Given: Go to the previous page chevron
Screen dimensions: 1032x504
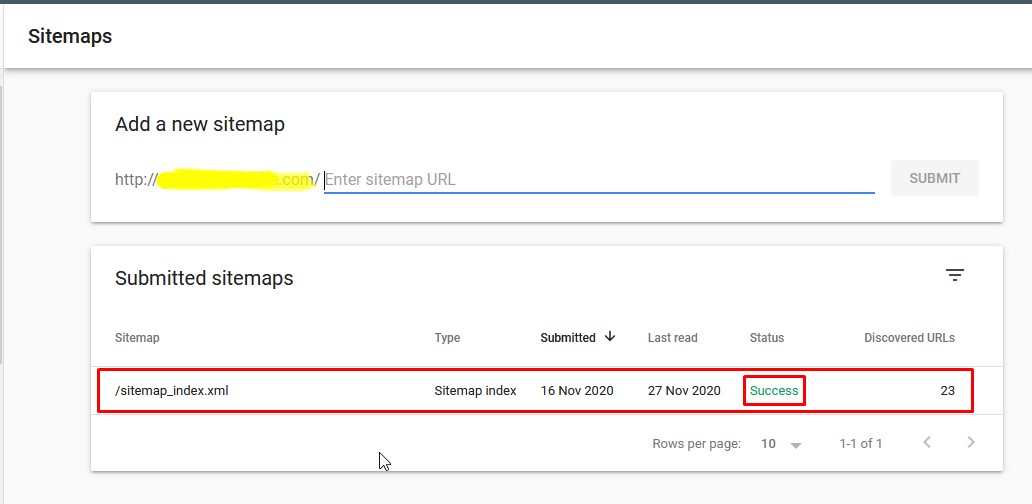Looking at the screenshot, I should tap(927, 443).
